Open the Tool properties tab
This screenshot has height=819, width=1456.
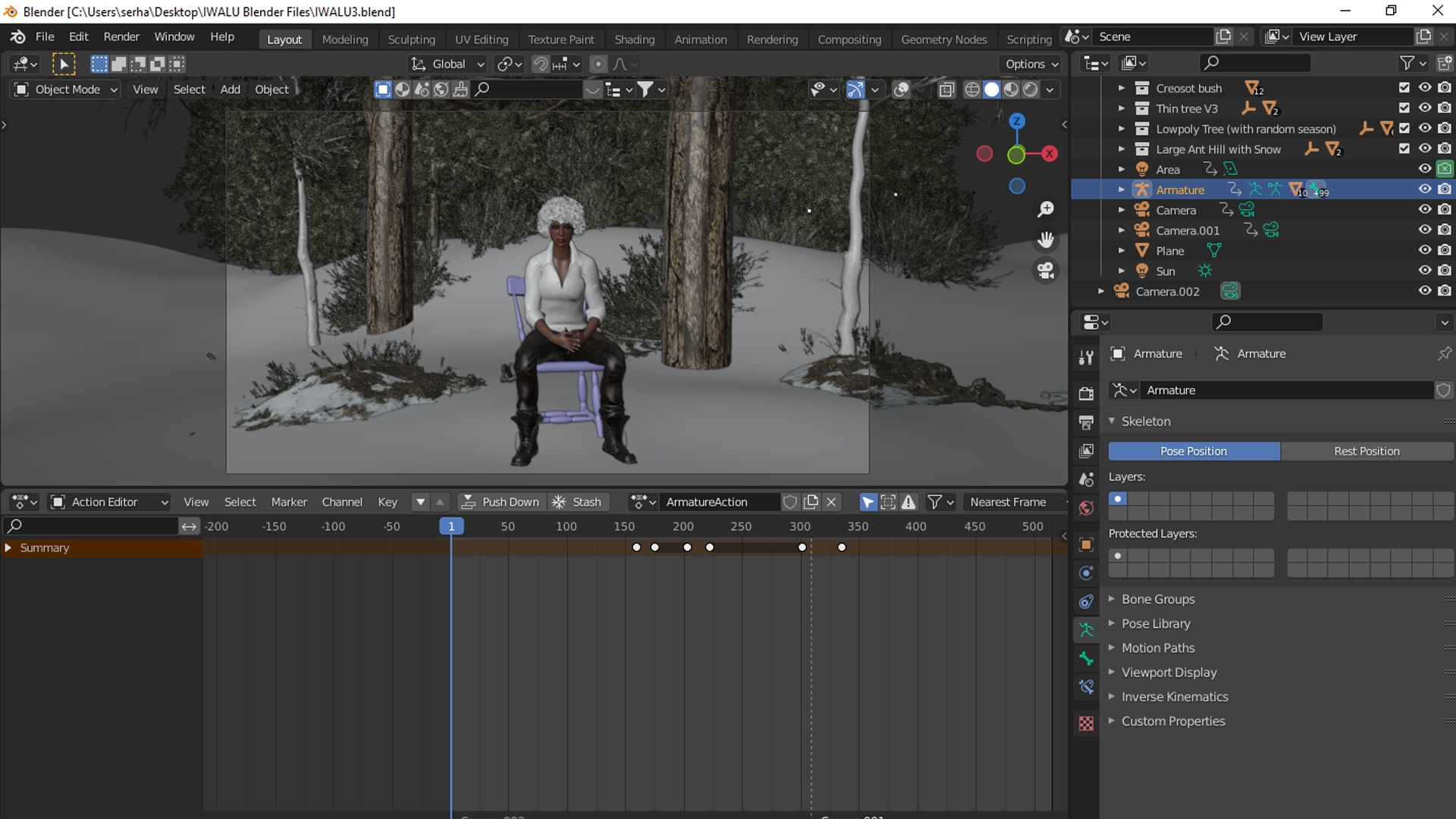click(x=1086, y=357)
